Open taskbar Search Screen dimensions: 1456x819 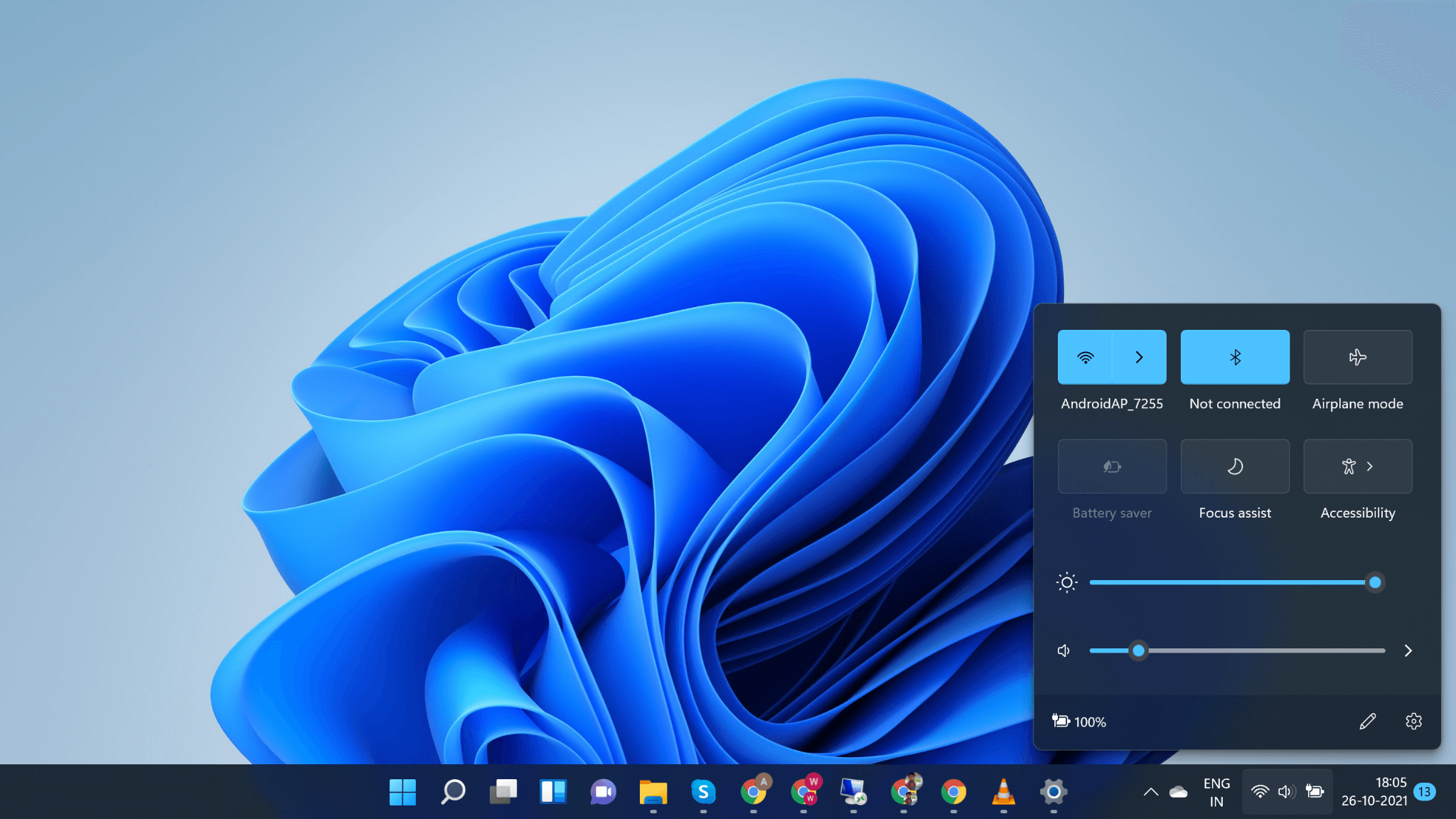tap(453, 792)
